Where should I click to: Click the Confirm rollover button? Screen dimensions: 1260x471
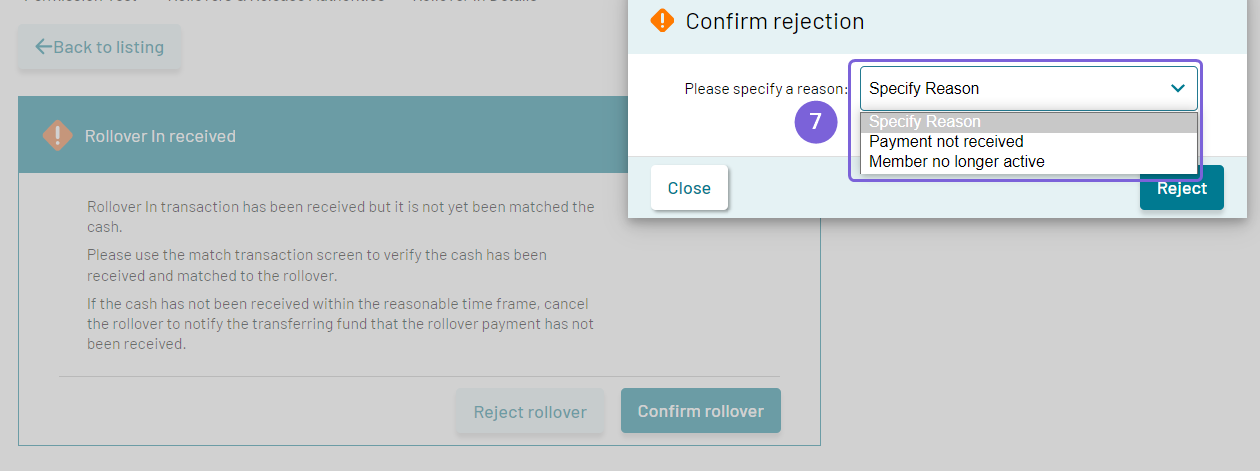pyautogui.click(x=700, y=411)
